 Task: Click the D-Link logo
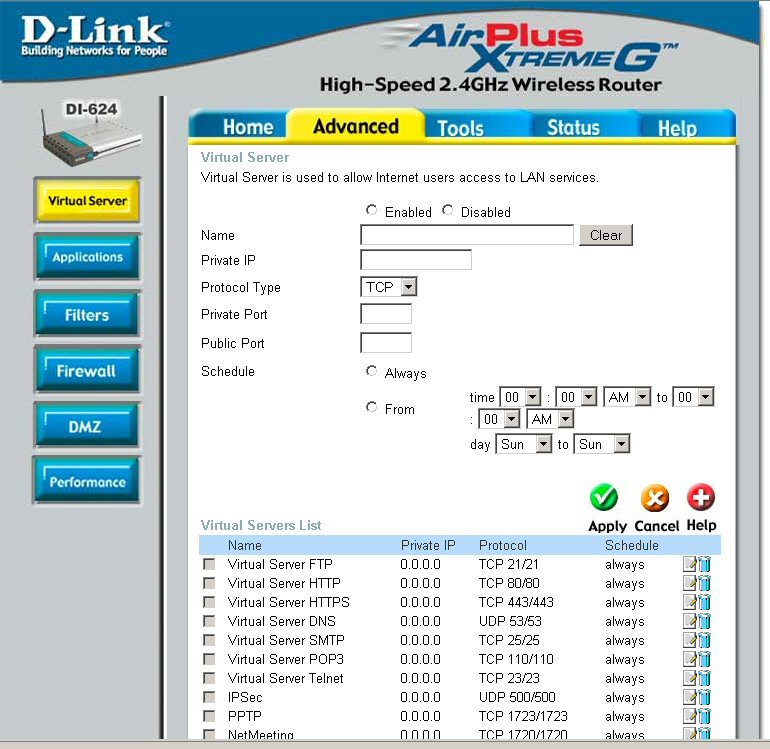[94, 36]
